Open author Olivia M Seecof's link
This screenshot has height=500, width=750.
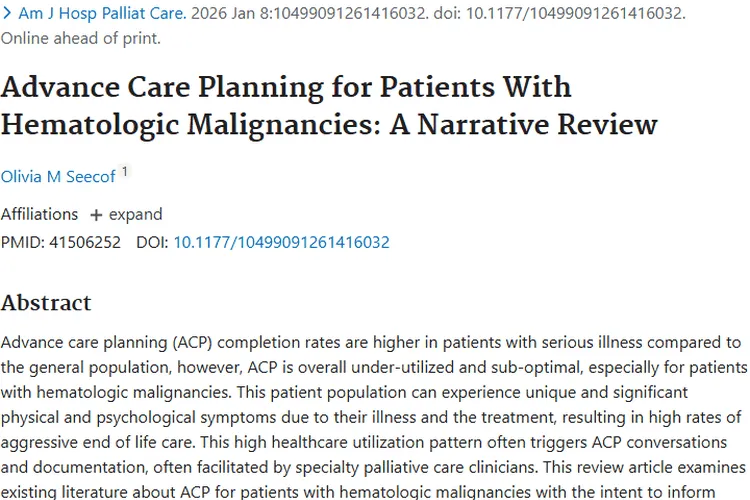[x=58, y=177]
